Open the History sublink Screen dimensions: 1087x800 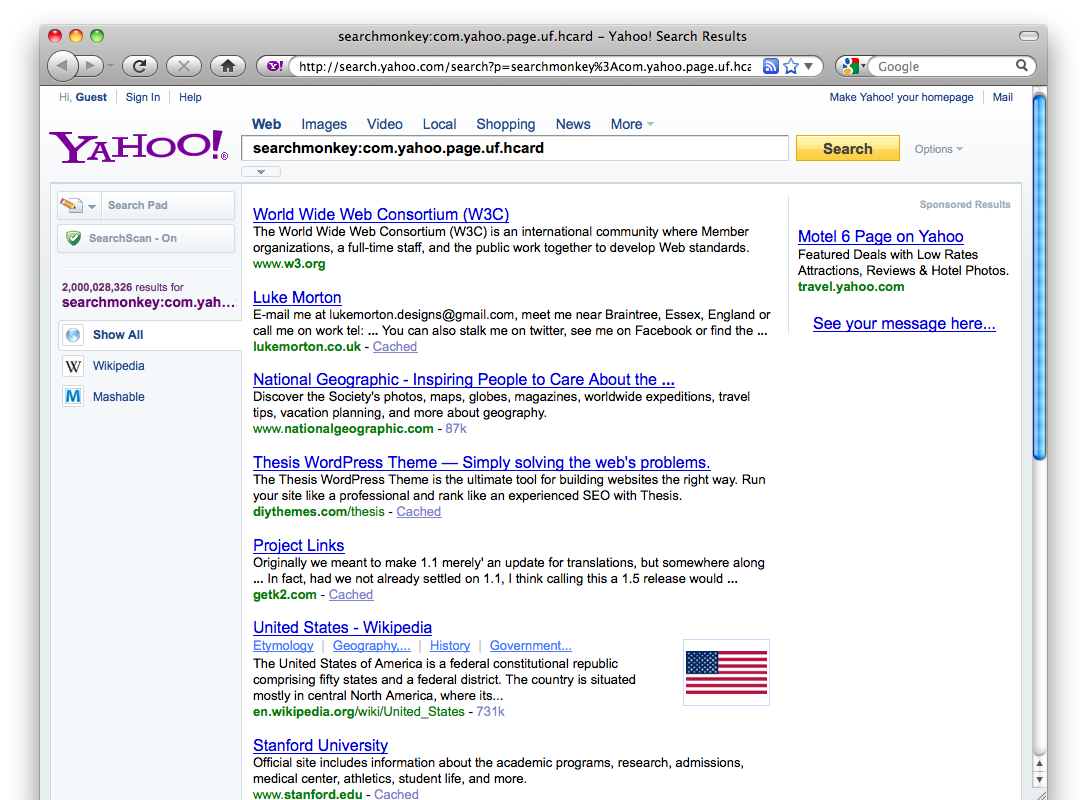449,645
